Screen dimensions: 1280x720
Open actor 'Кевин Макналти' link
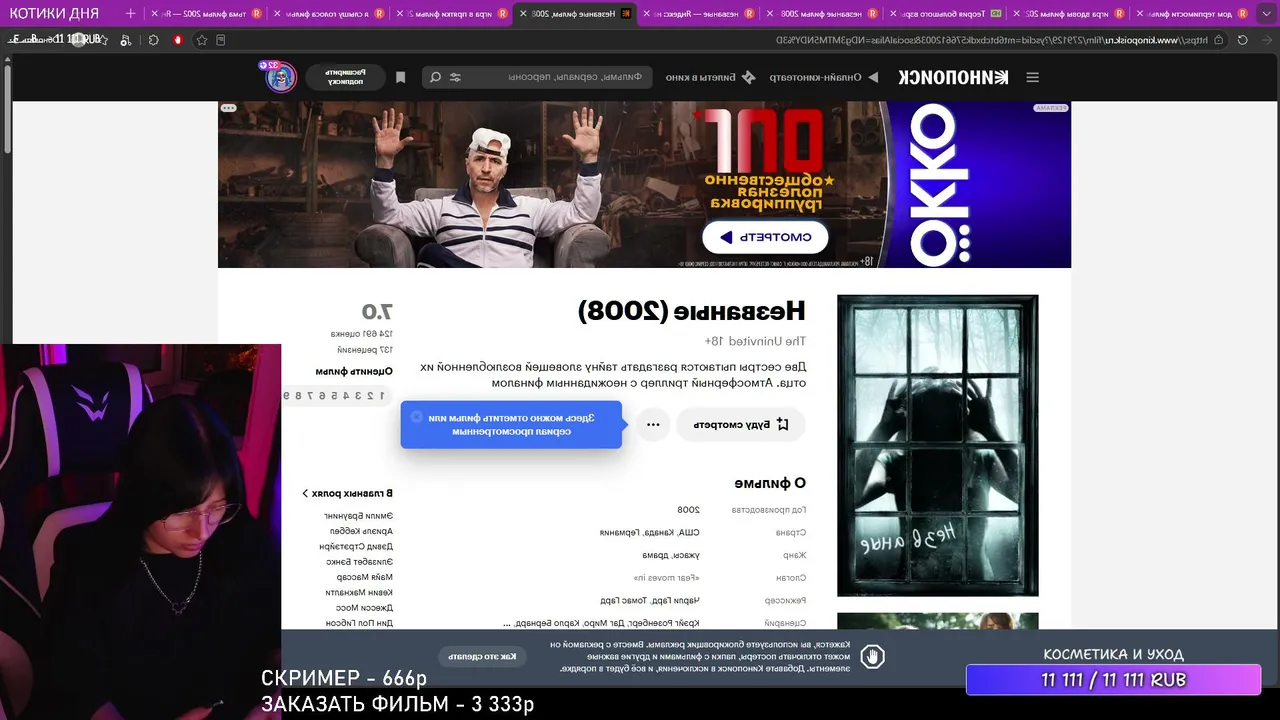(359, 593)
